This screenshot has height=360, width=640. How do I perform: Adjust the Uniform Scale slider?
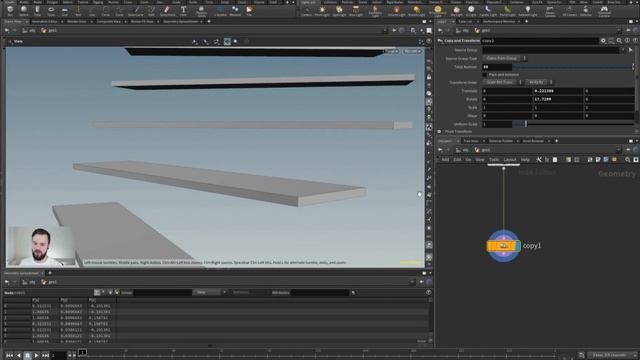point(573,124)
